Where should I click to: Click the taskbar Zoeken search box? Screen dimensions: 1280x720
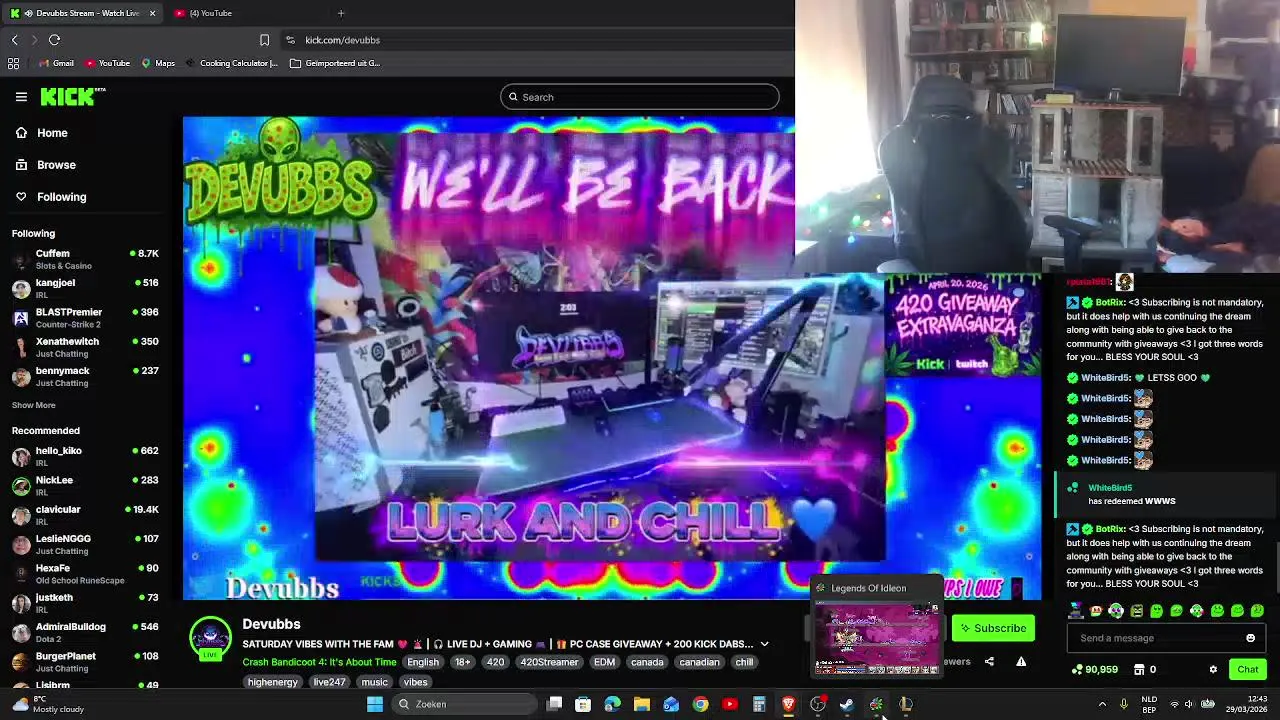coord(465,704)
